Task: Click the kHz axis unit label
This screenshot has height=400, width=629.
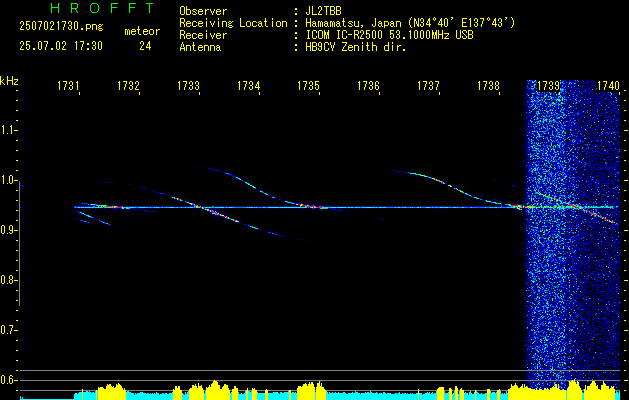Action: (9, 81)
